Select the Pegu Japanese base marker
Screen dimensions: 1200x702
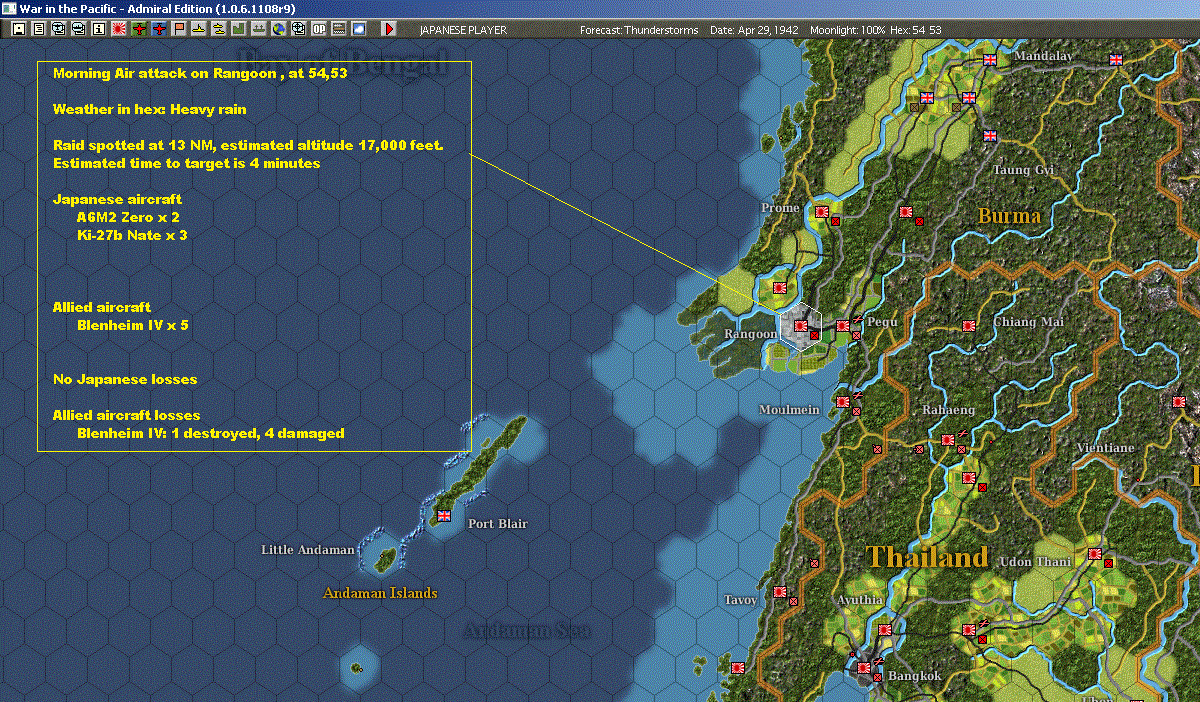[x=843, y=325]
